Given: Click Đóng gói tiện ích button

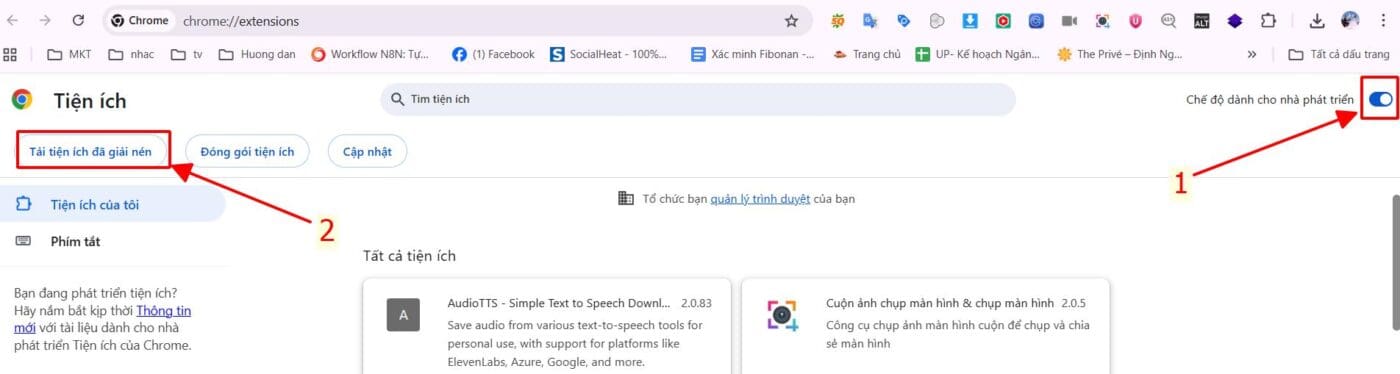Looking at the screenshot, I should [x=247, y=152].
